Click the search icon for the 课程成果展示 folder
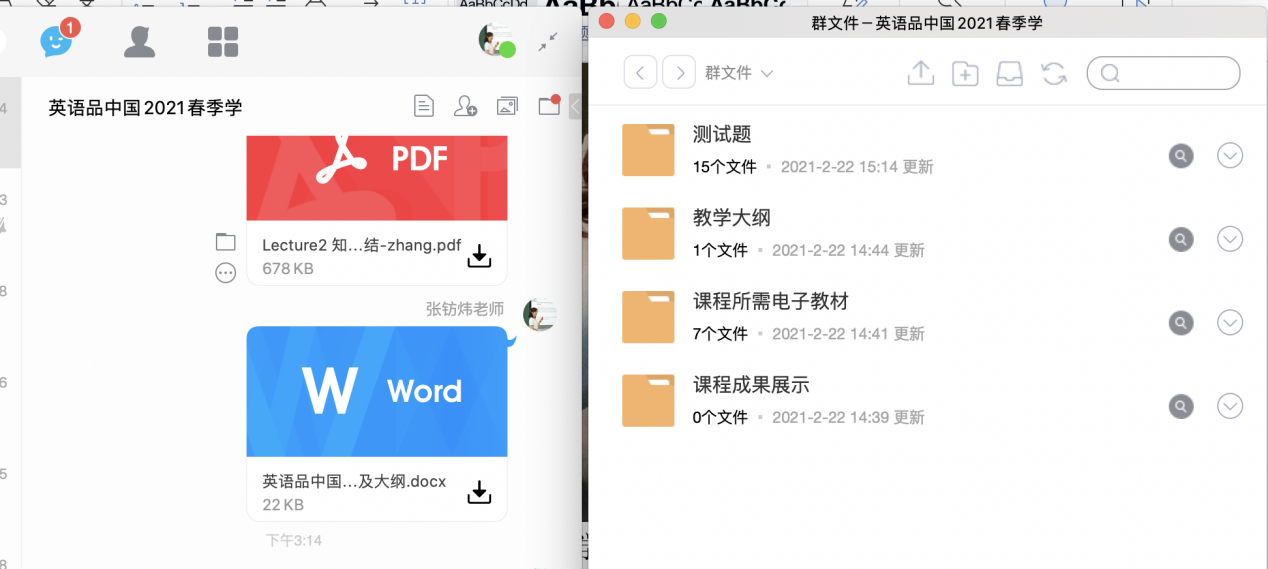Screen dimensions: 1268x569 tap(1181, 406)
